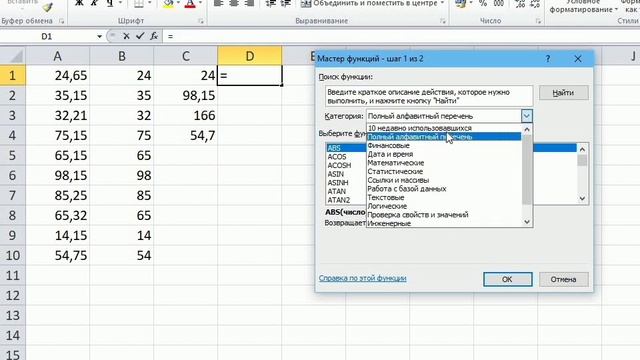
Task: Select row 1 header
Action: click(x=13, y=75)
